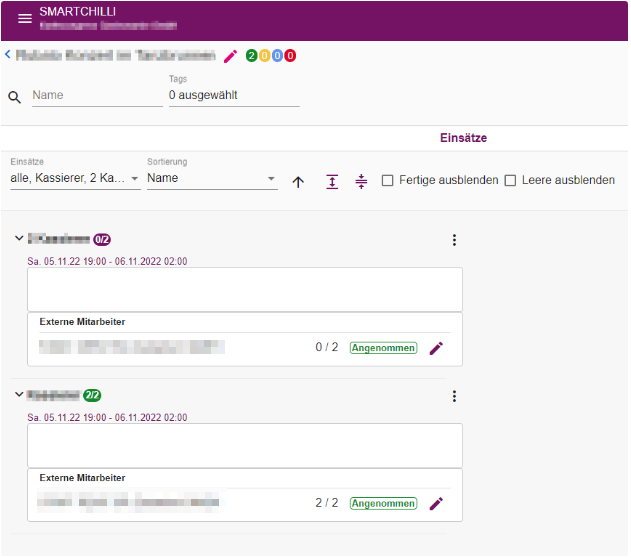
Task: Click the blue status badge showing 0
Action: point(277,56)
